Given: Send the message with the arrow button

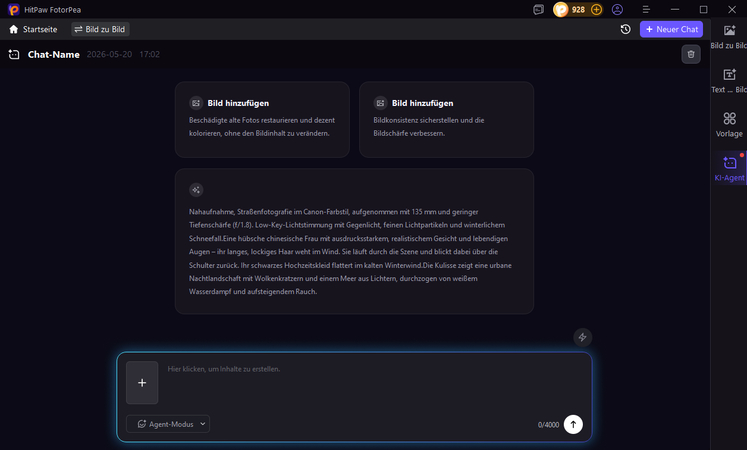Looking at the screenshot, I should click(573, 424).
